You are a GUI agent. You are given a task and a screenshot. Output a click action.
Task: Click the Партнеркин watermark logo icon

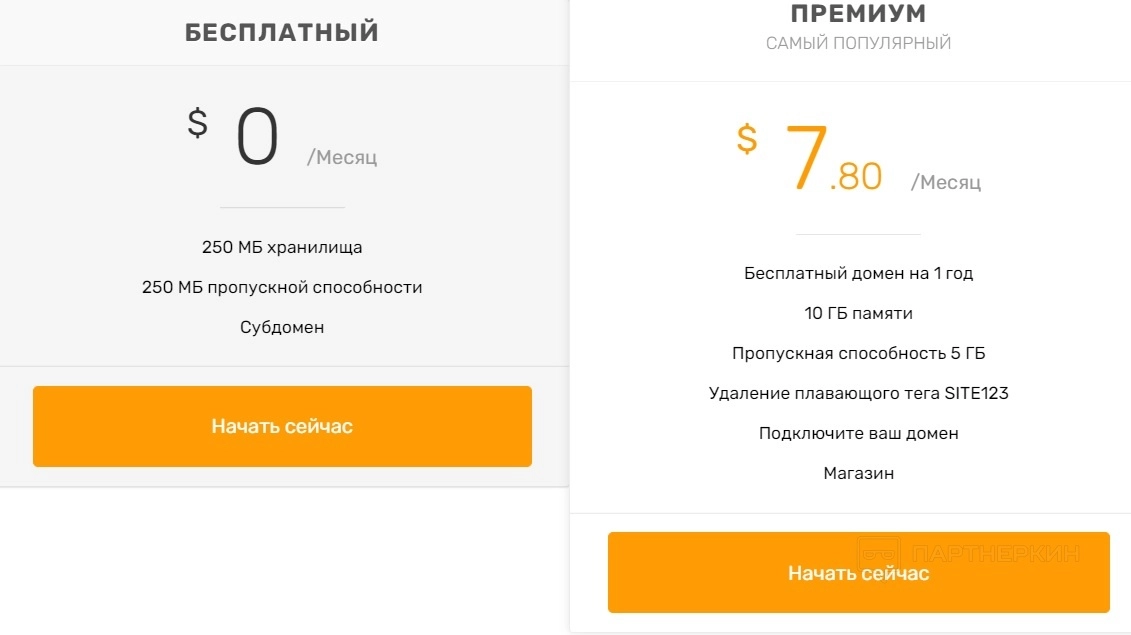pos(879,553)
